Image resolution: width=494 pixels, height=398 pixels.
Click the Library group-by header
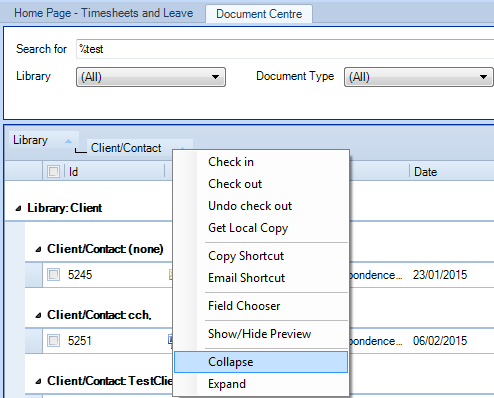tap(43, 140)
